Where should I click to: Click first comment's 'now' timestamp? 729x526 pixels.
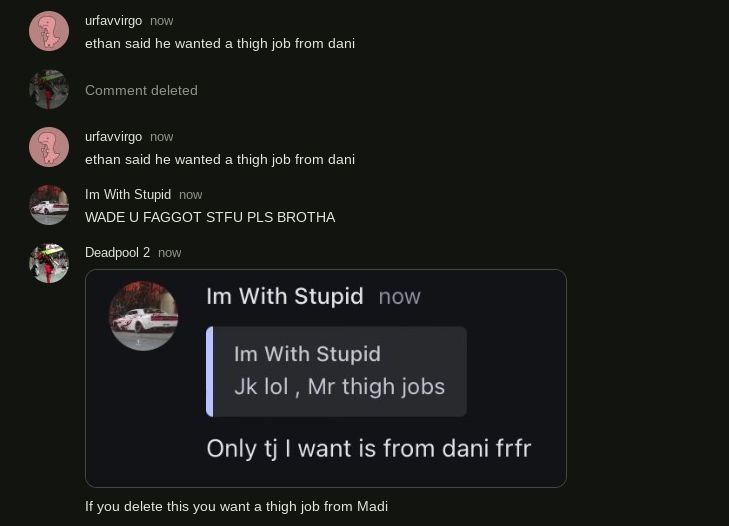pyautogui.click(x=161, y=20)
